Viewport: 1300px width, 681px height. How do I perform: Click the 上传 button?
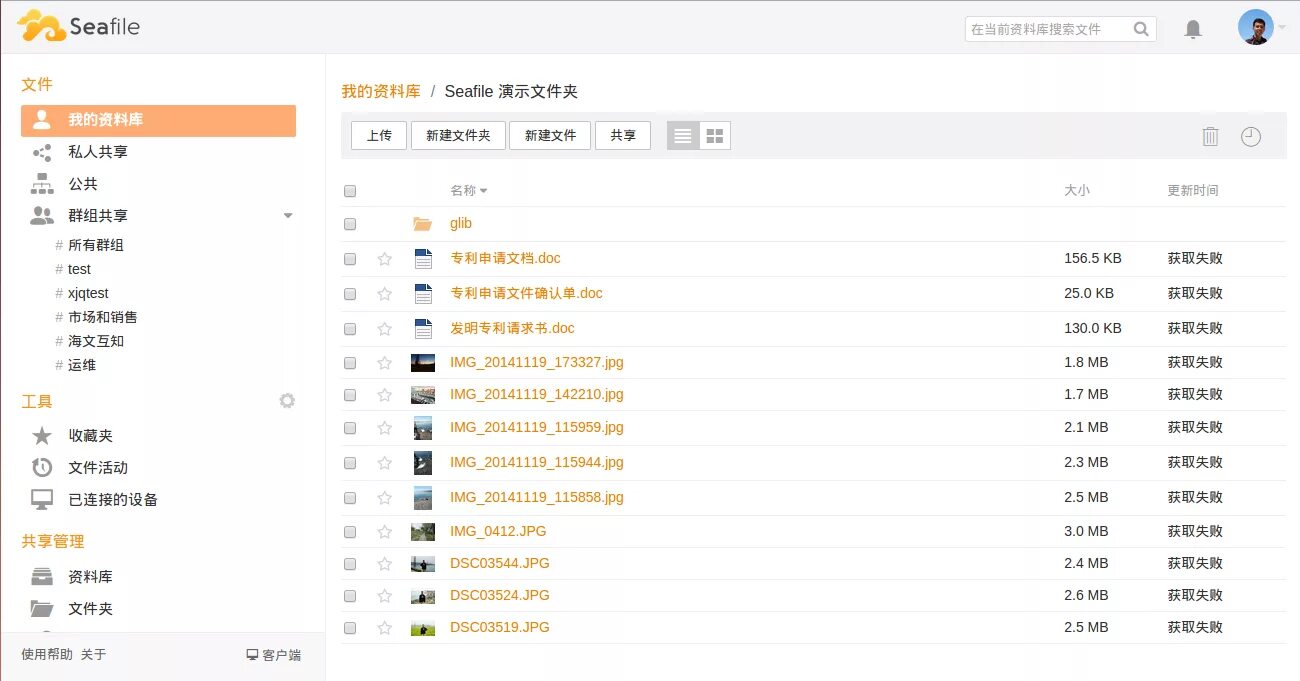tap(379, 136)
